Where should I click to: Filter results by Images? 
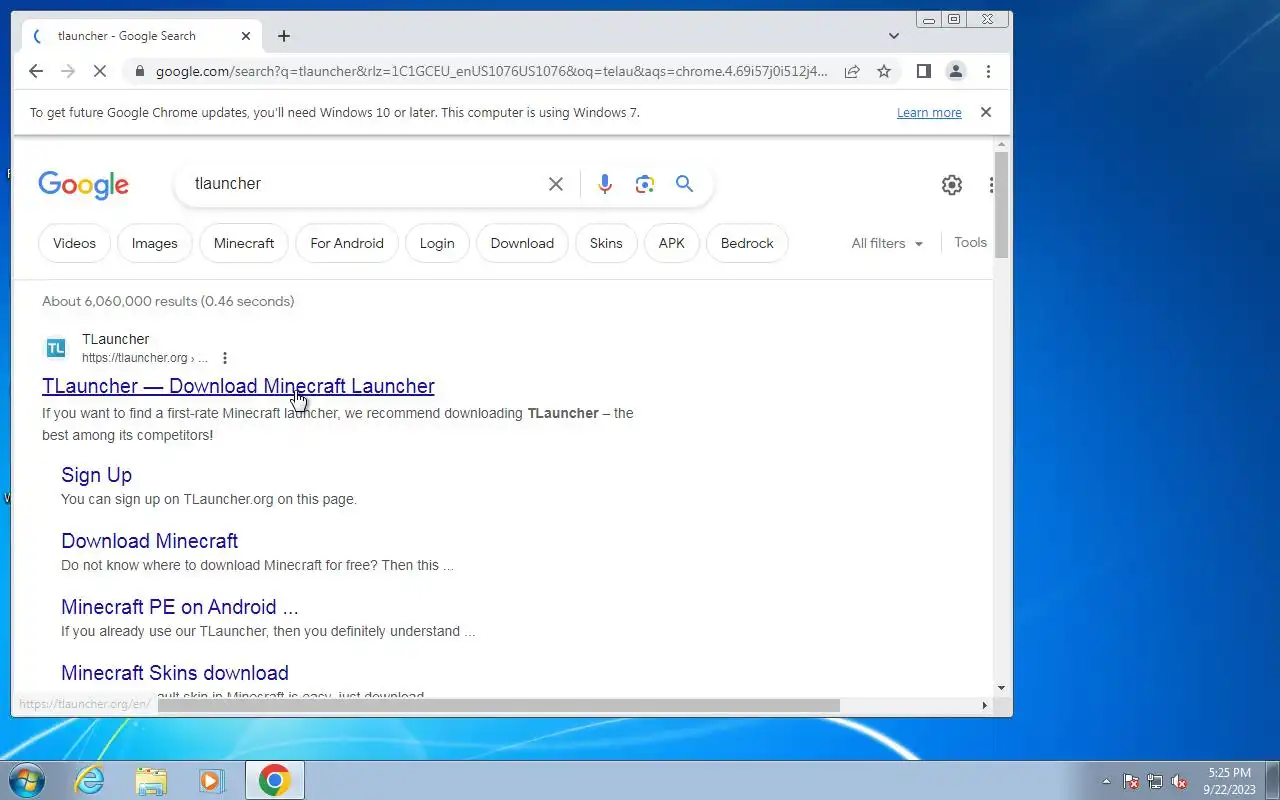tap(154, 243)
